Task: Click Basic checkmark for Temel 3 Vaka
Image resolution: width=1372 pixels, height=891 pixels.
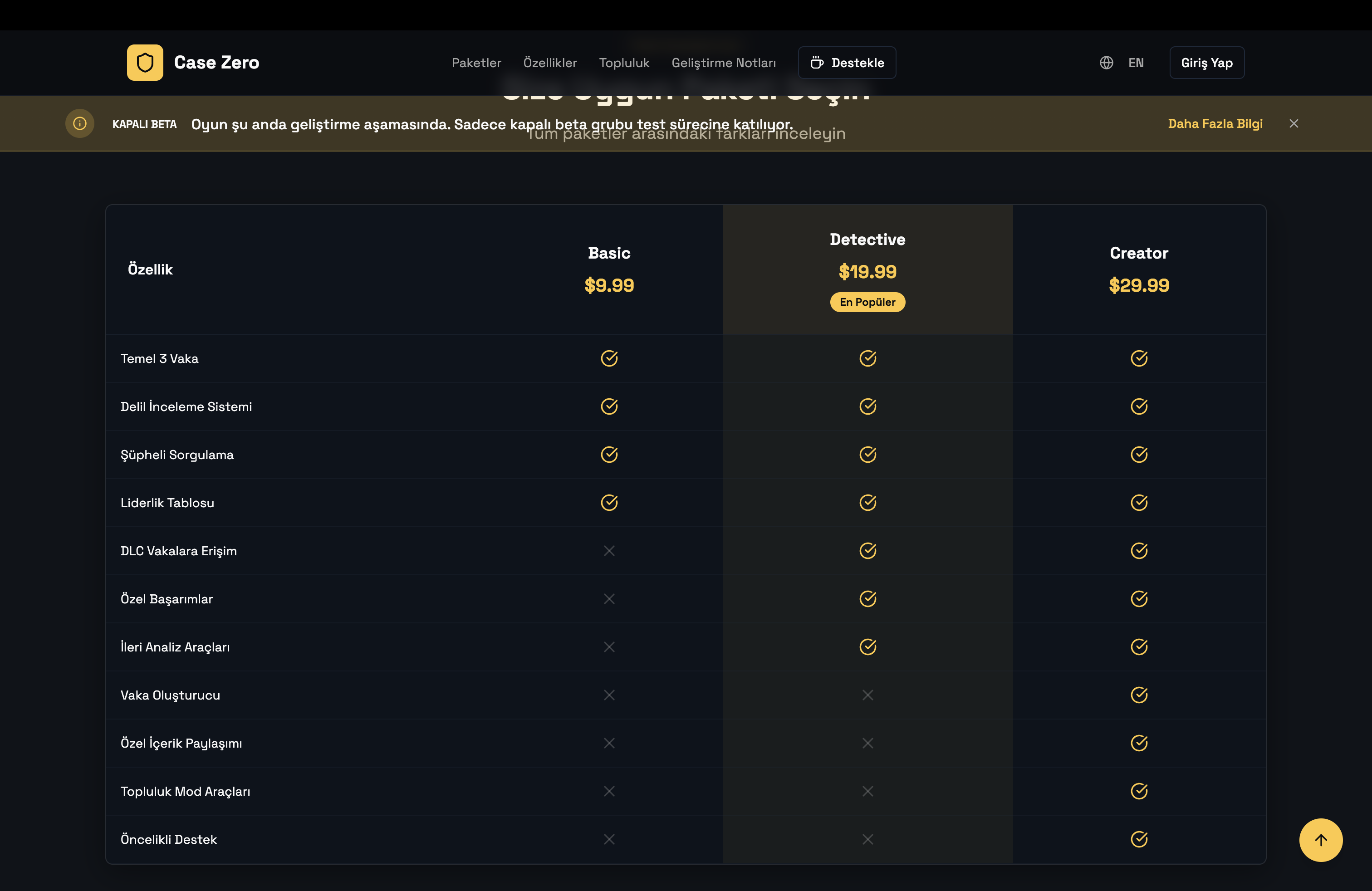Action: [609, 358]
